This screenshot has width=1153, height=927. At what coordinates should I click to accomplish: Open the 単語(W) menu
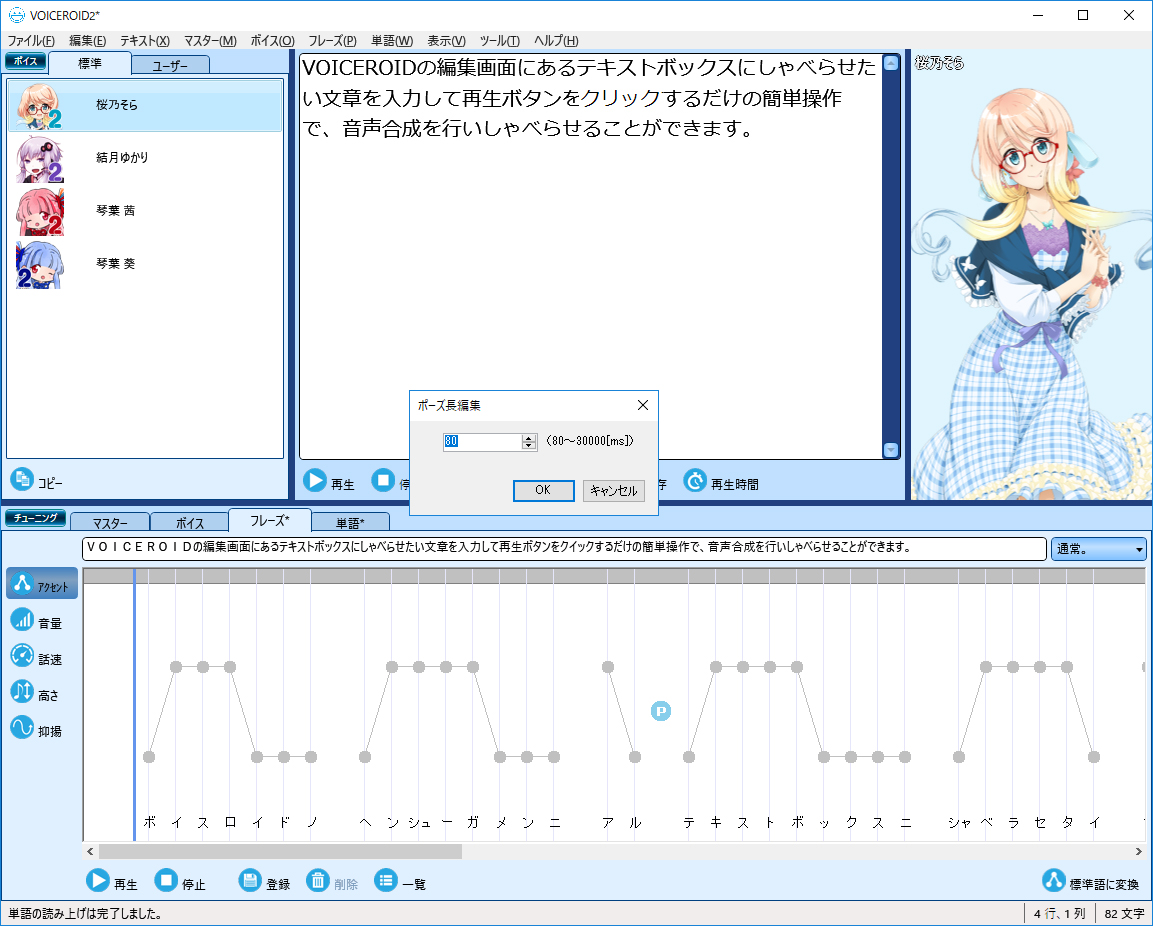(392, 40)
